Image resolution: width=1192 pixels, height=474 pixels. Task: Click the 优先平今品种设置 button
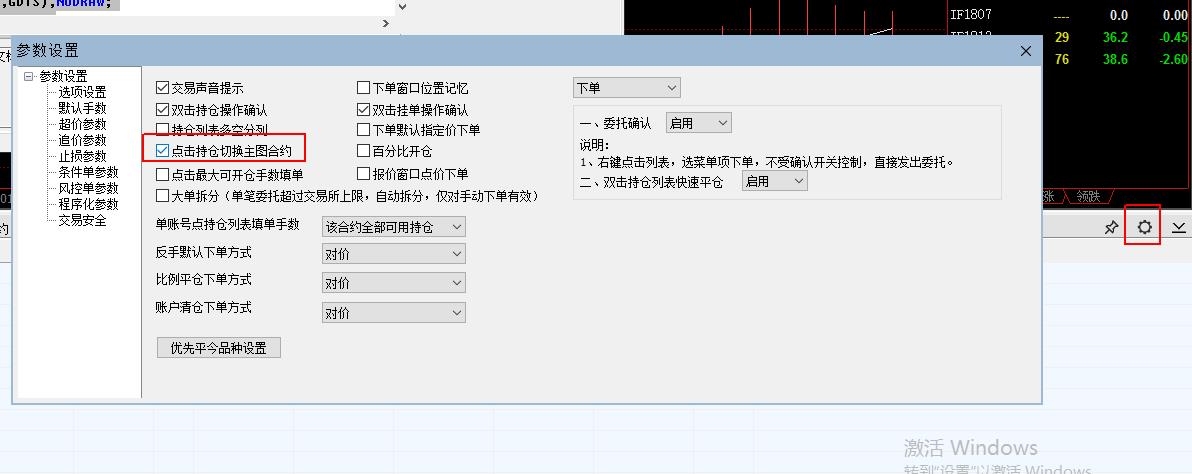point(219,348)
